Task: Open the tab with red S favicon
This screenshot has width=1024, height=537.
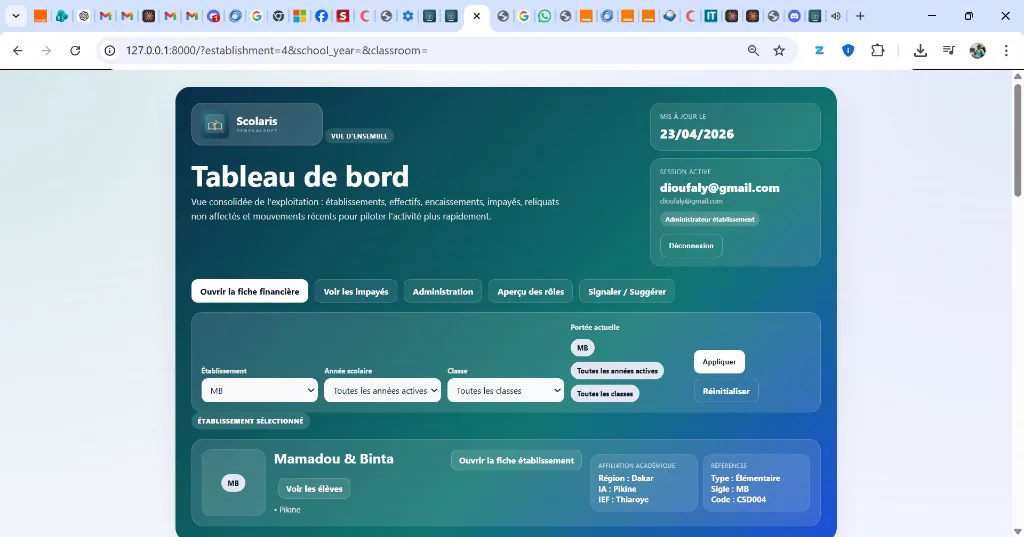Action: pos(343,16)
